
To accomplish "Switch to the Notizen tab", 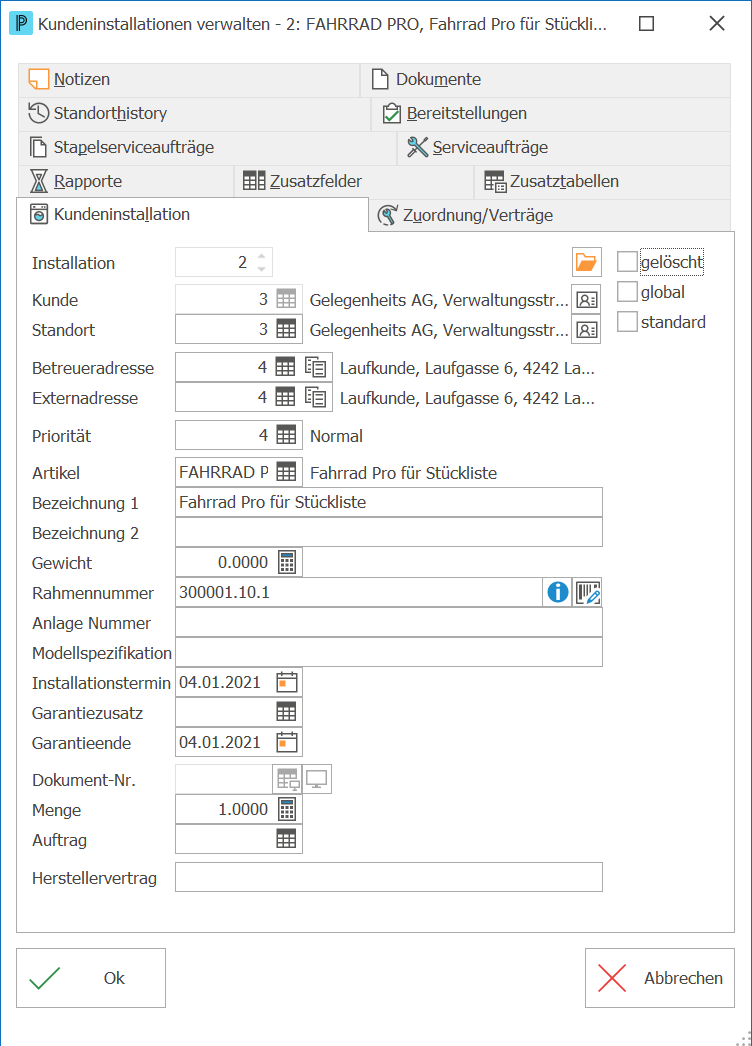I will pyautogui.click(x=189, y=79).
